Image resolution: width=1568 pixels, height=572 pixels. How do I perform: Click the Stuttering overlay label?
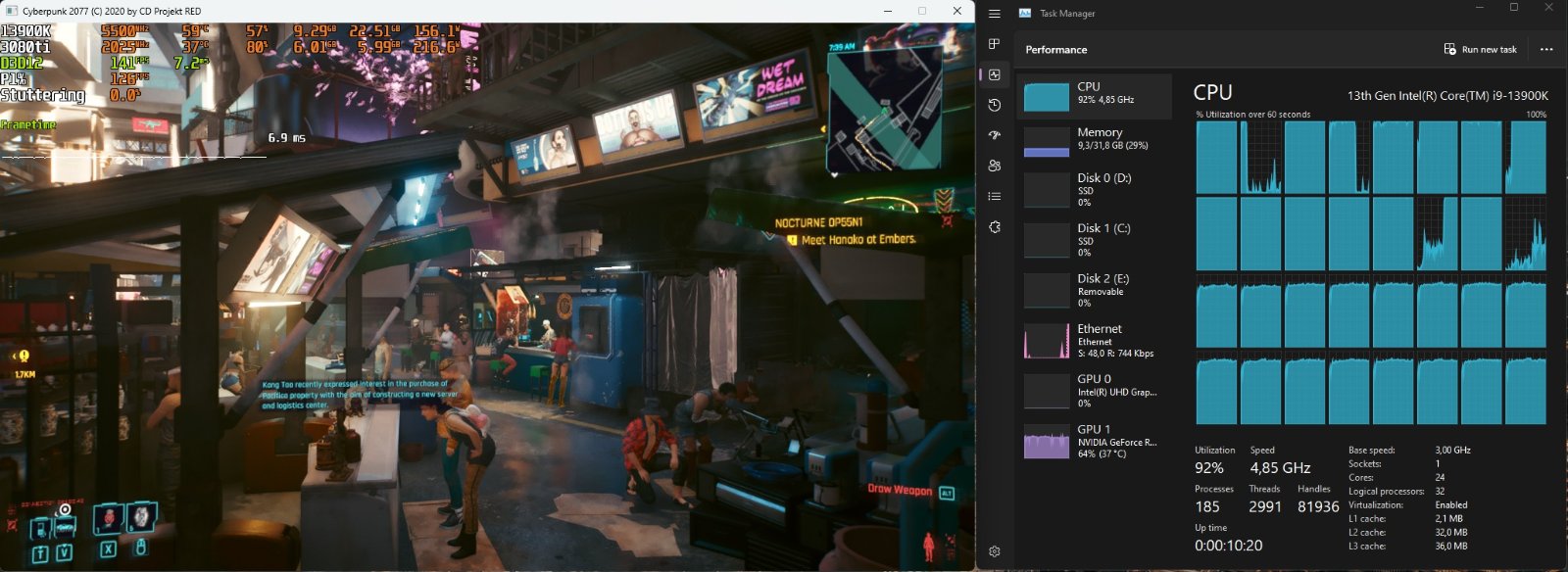pos(43,95)
